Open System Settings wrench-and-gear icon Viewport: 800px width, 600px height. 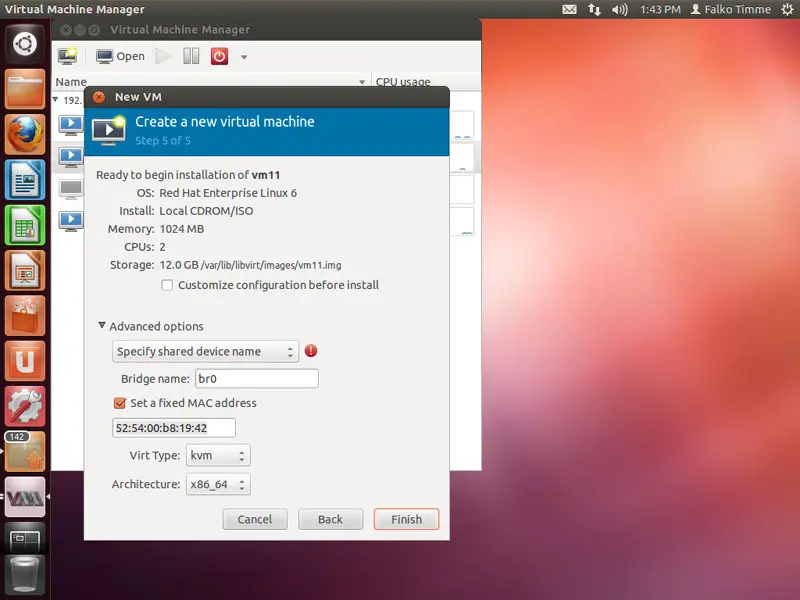pyautogui.click(x=24, y=407)
